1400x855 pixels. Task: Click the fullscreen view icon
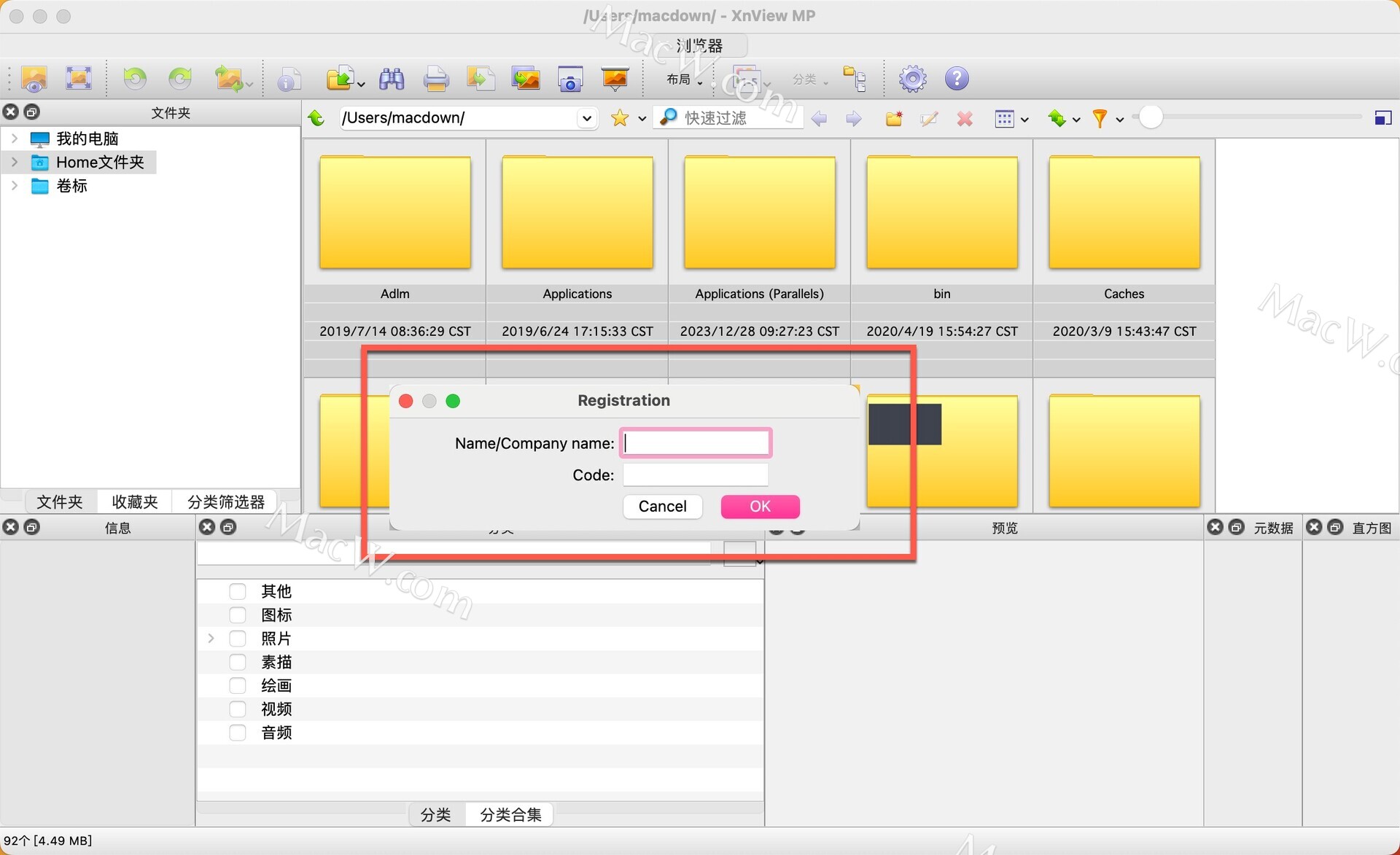pyautogui.click(x=78, y=78)
